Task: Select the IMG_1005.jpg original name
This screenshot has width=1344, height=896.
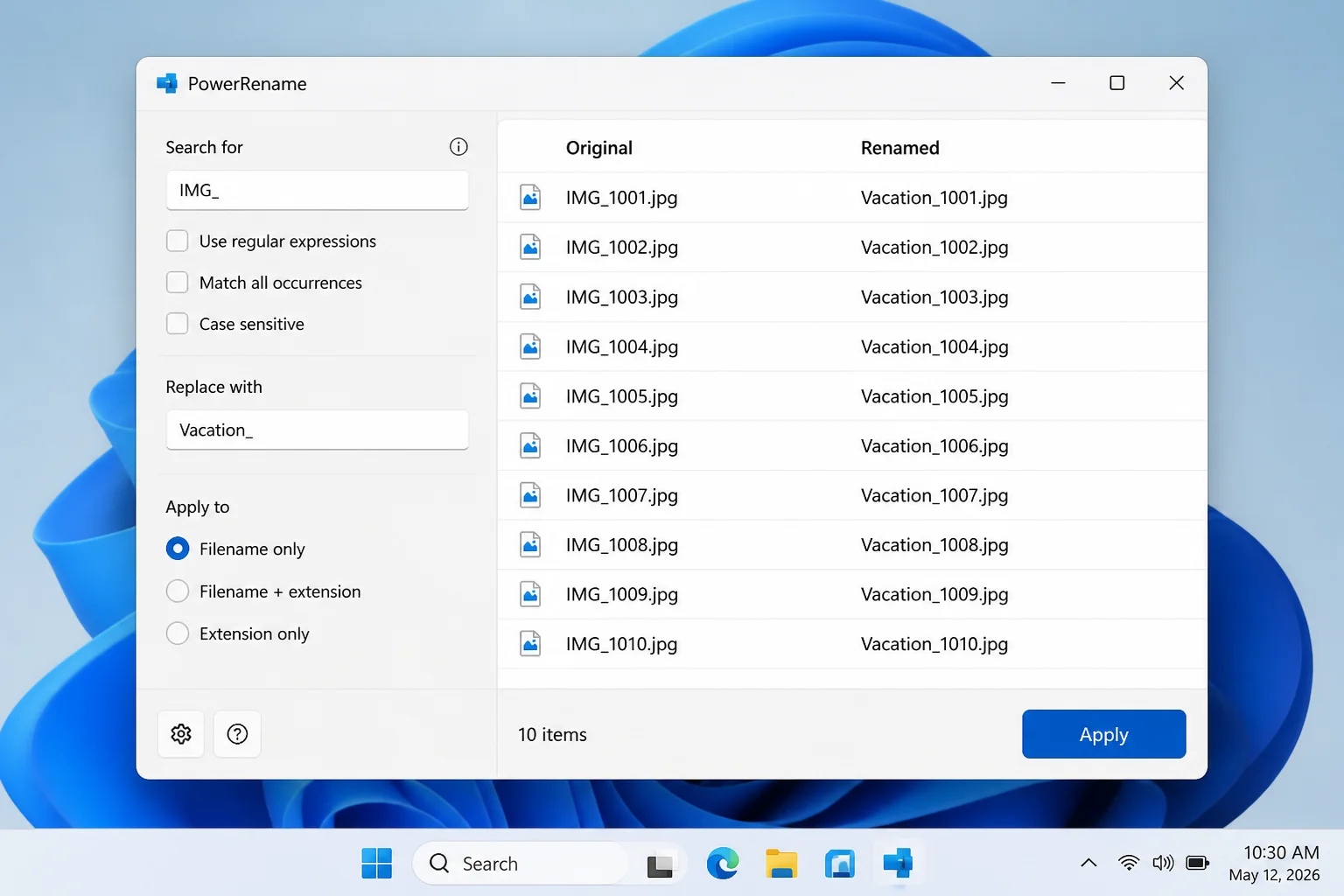Action: [621, 396]
